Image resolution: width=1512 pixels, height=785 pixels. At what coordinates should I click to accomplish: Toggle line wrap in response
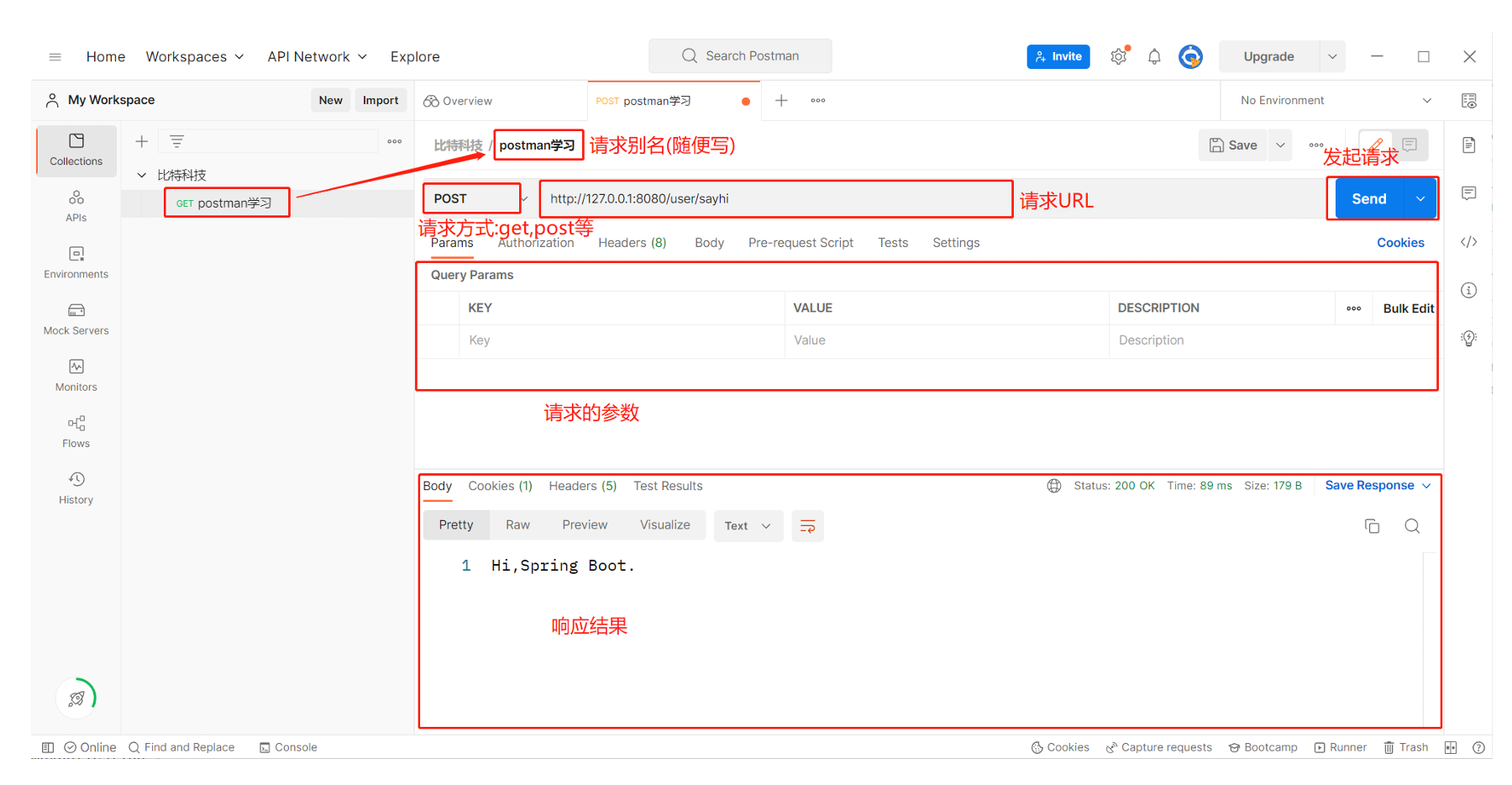click(x=807, y=526)
